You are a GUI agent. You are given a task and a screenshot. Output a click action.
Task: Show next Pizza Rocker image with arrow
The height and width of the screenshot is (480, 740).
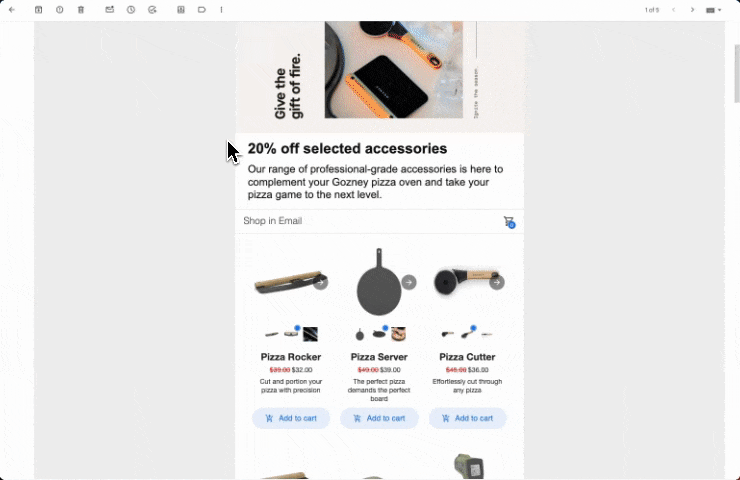tap(320, 283)
